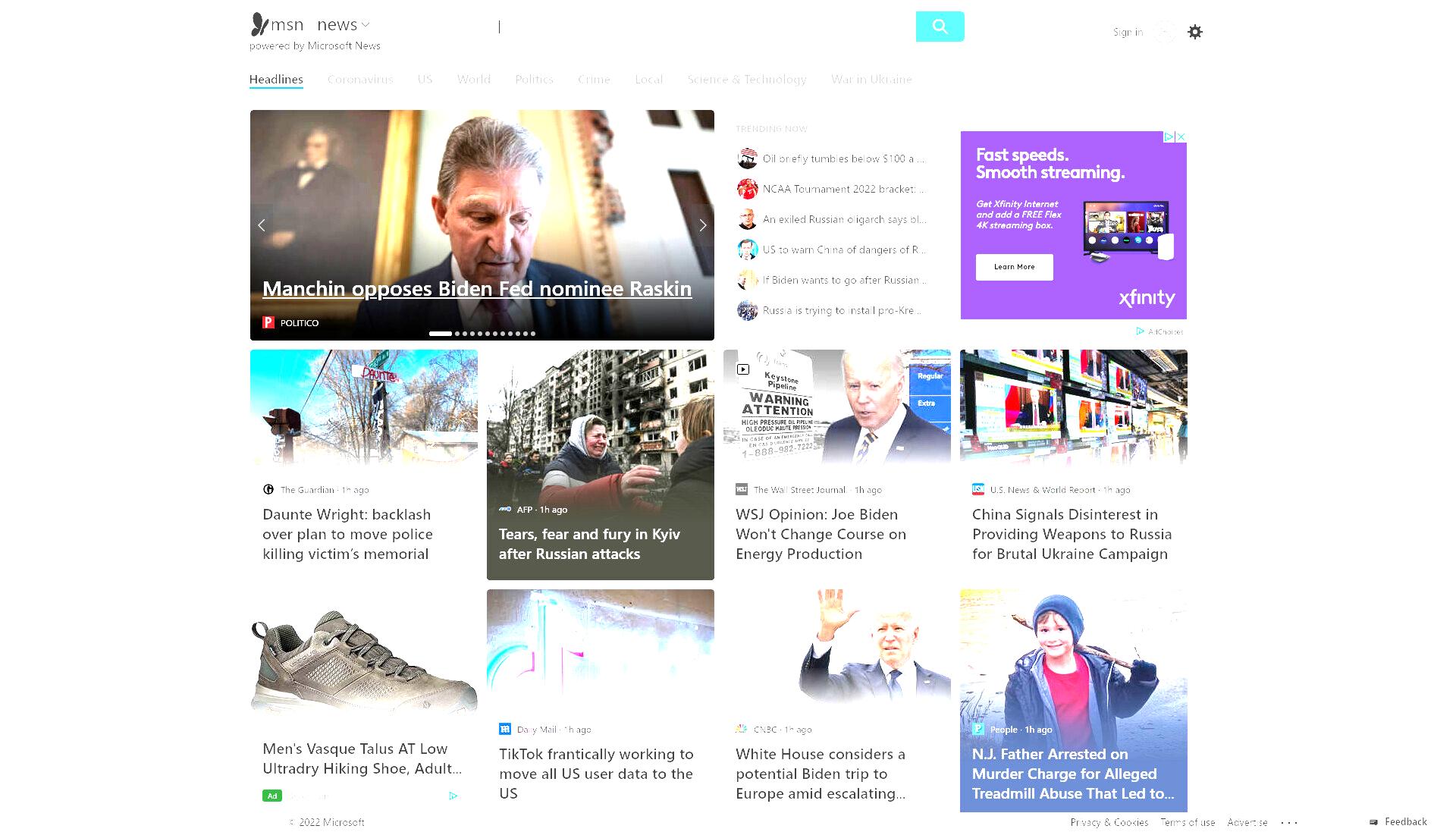Open the settings gear icon
The width and height of the screenshot is (1456, 832).
(1195, 32)
